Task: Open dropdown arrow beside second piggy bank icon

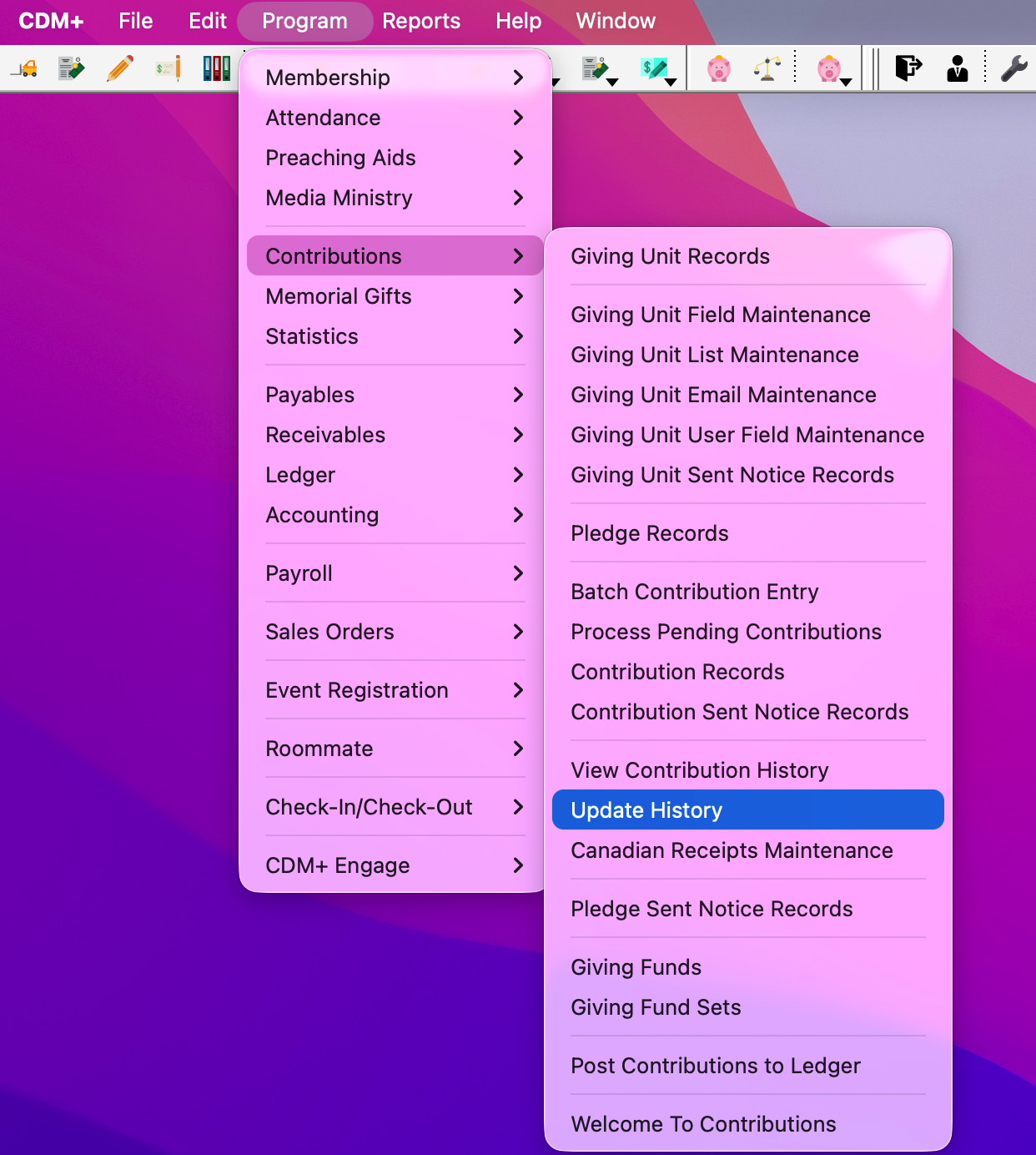Action: pyautogui.click(x=847, y=82)
